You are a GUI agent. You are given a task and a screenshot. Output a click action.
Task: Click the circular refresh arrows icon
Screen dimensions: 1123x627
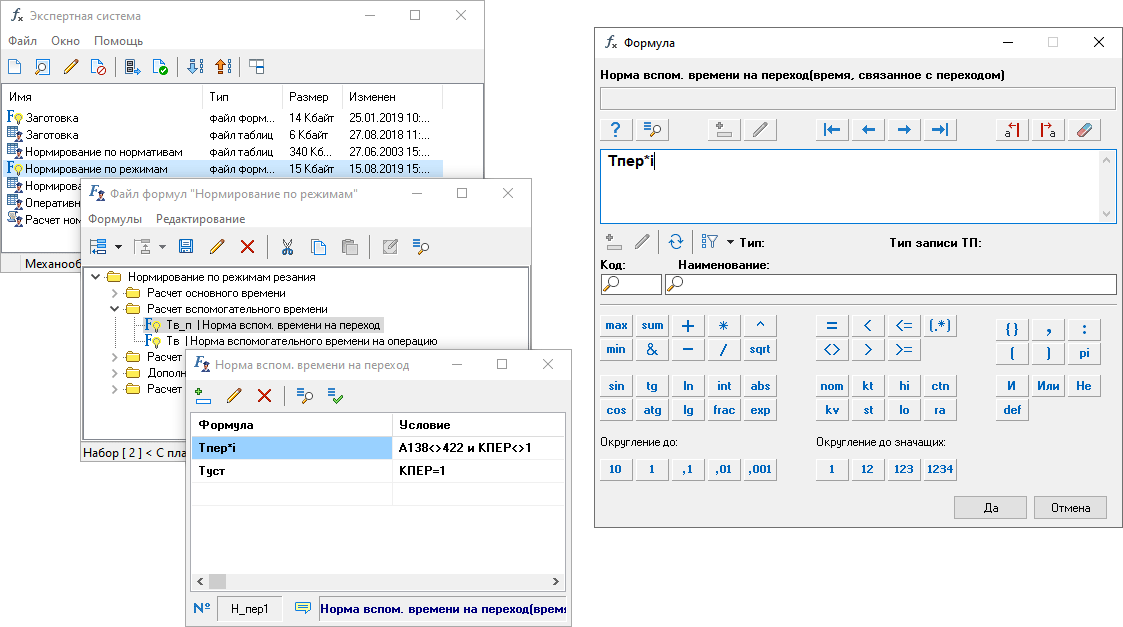click(x=676, y=242)
